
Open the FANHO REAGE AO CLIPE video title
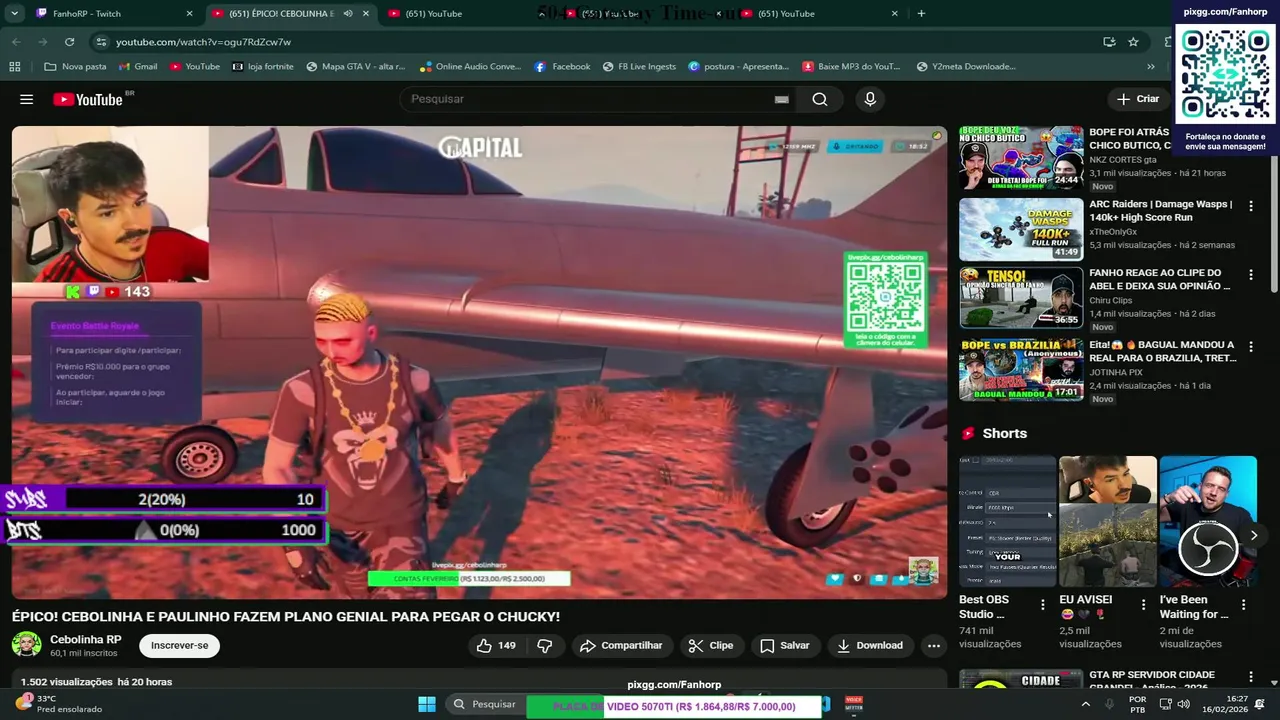1160,279
